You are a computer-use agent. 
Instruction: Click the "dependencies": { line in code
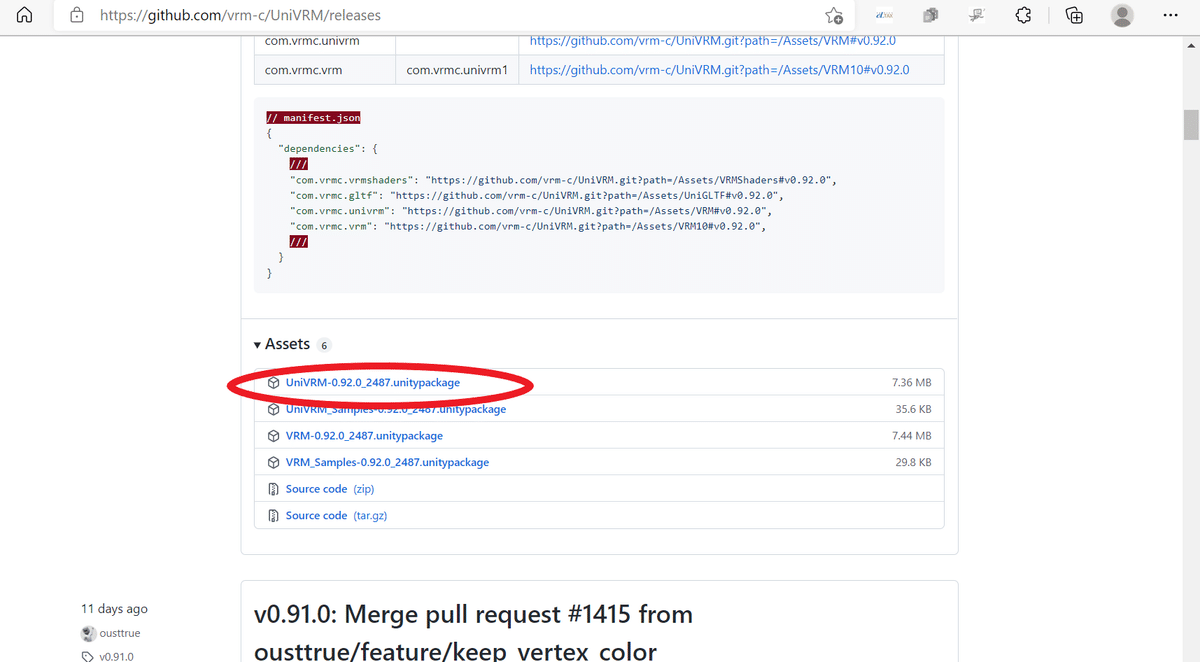tap(328, 148)
